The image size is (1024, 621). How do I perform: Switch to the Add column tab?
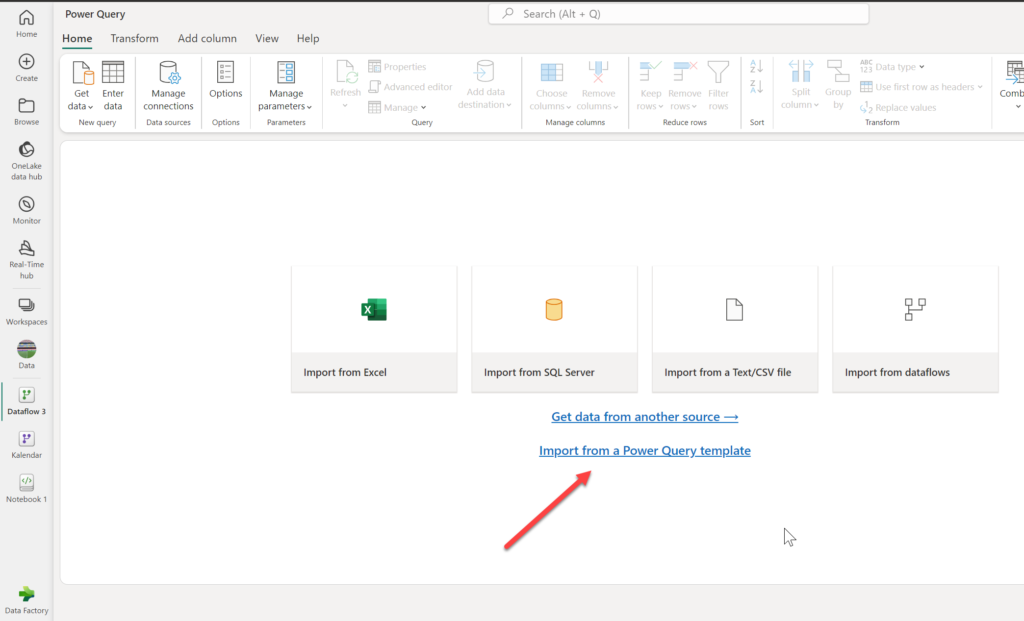click(x=207, y=39)
